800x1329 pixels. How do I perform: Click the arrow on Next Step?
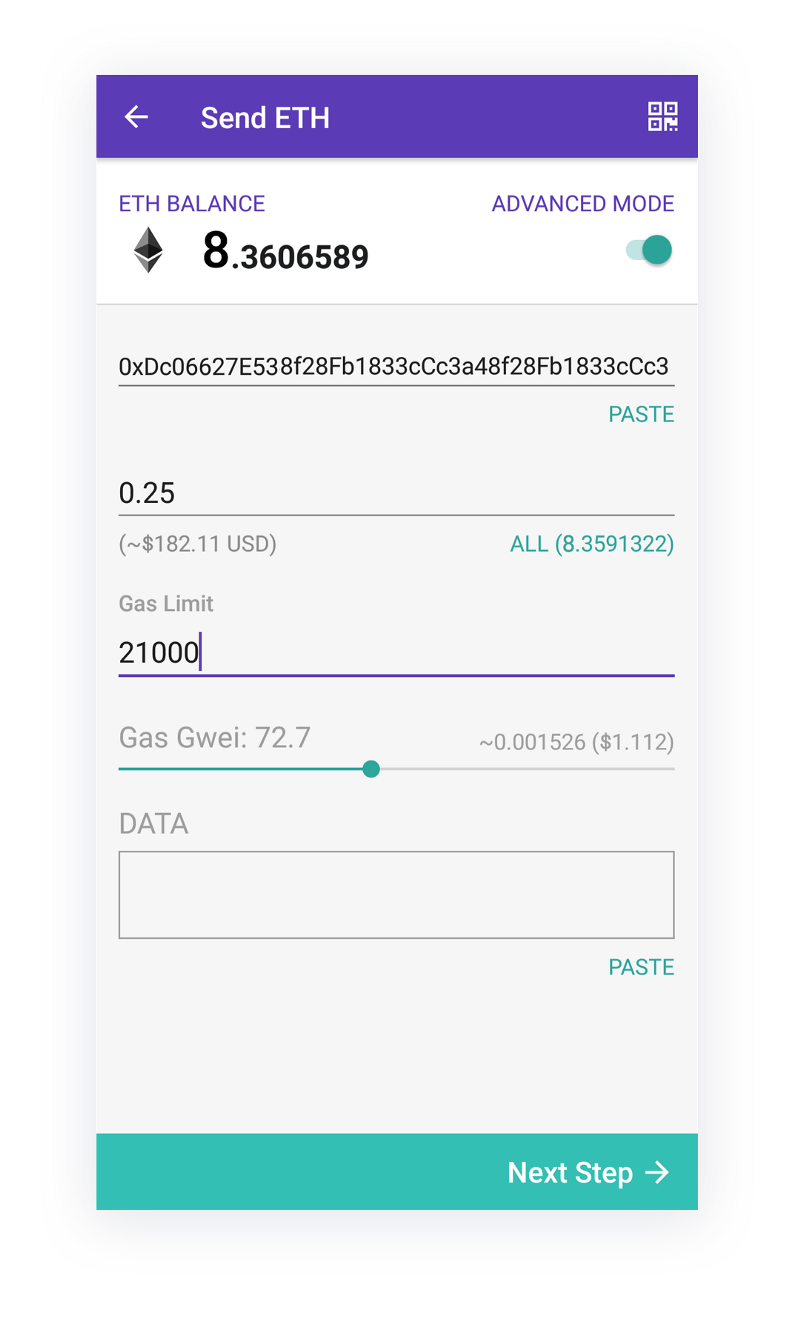coord(657,1172)
